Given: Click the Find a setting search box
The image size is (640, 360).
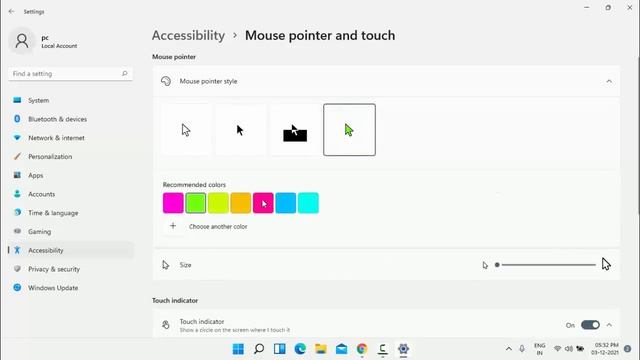Looking at the screenshot, I should [x=70, y=74].
